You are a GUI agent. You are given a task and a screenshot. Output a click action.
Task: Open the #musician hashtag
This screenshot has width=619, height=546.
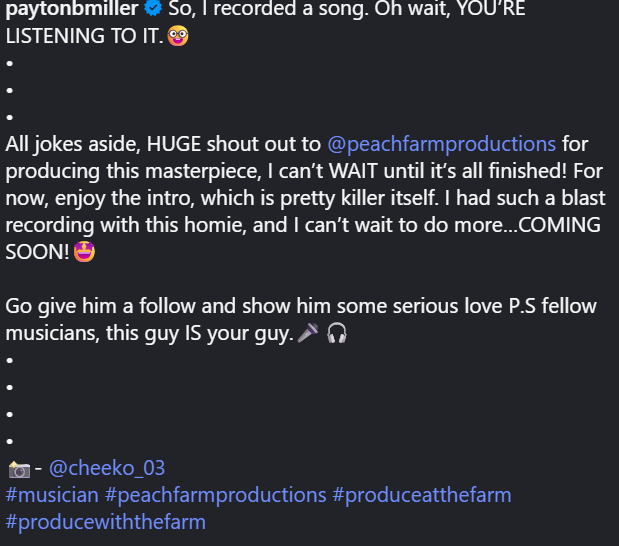click(x=52, y=495)
